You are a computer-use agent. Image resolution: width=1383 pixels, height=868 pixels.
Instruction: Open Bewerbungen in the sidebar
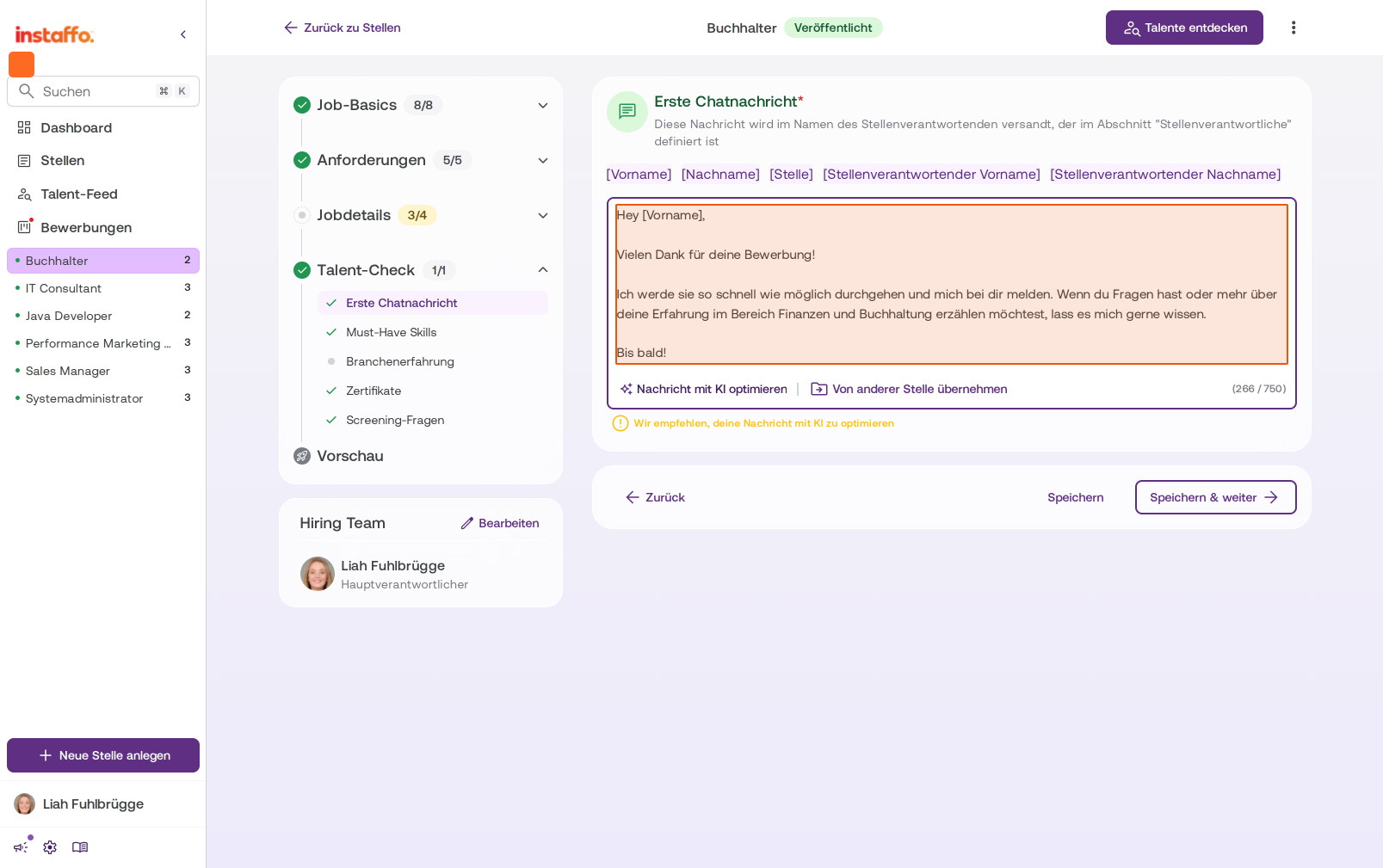point(103,228)
